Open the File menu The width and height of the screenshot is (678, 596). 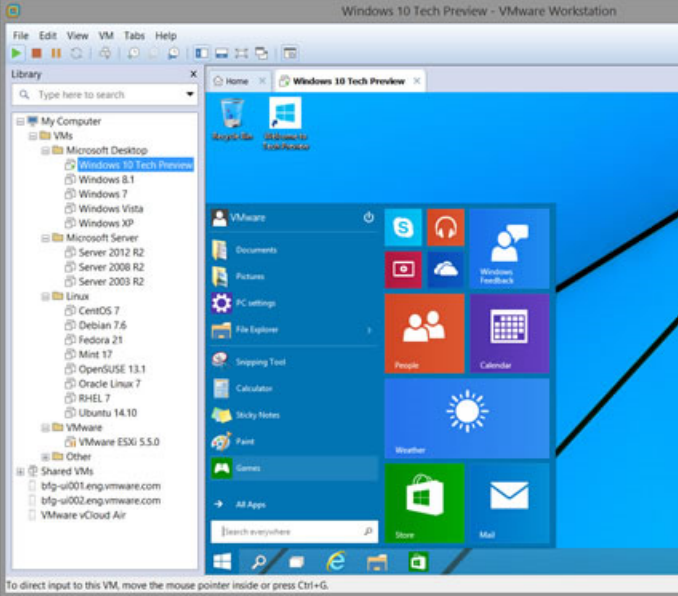click(20, 35)
